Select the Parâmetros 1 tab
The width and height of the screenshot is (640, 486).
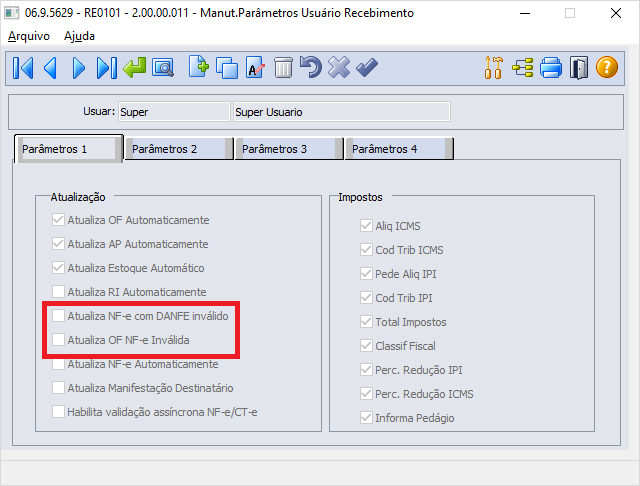pos(69,149)
